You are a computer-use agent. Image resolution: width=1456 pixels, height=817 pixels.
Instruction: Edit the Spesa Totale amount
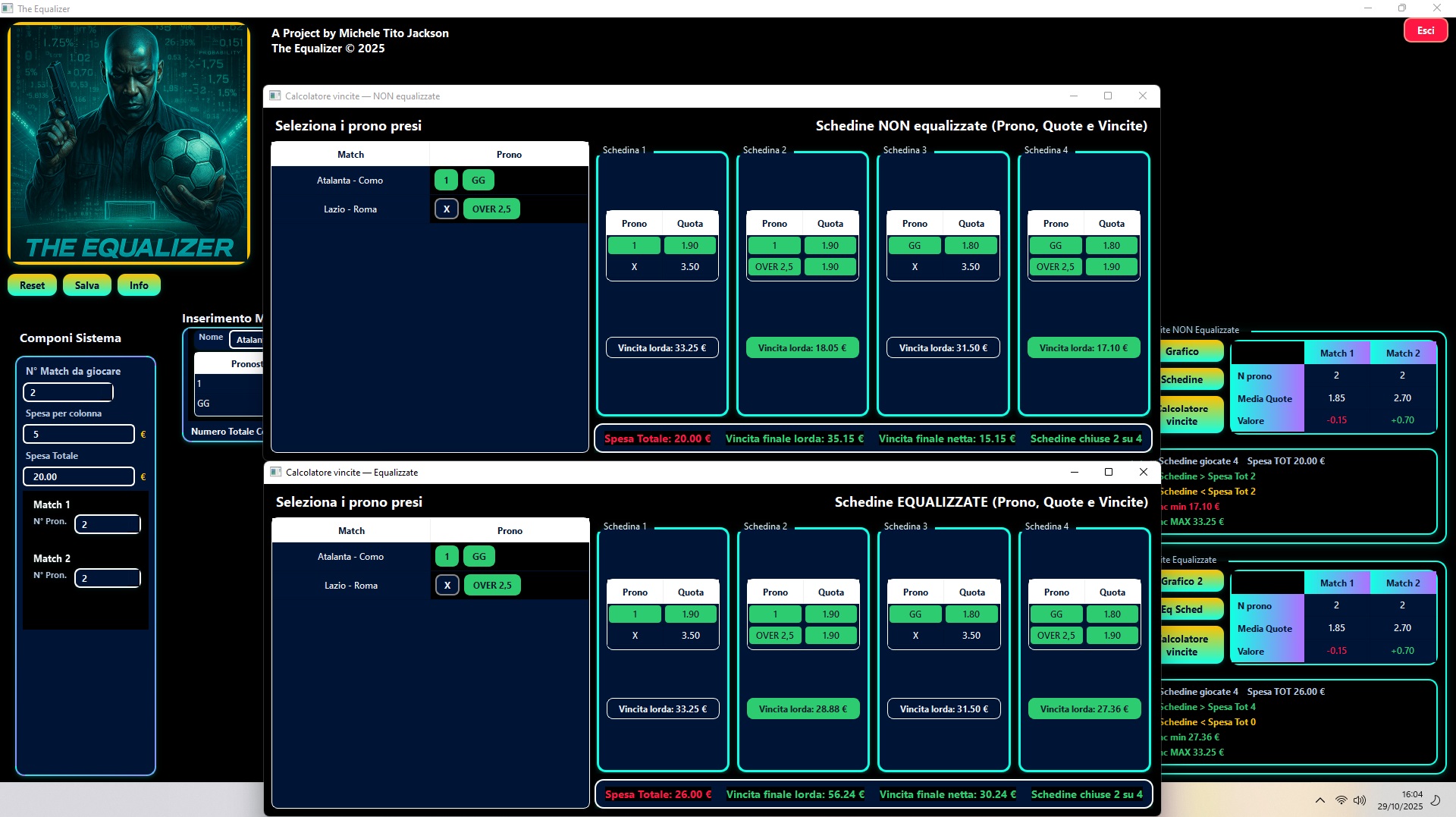click(79, 476)
